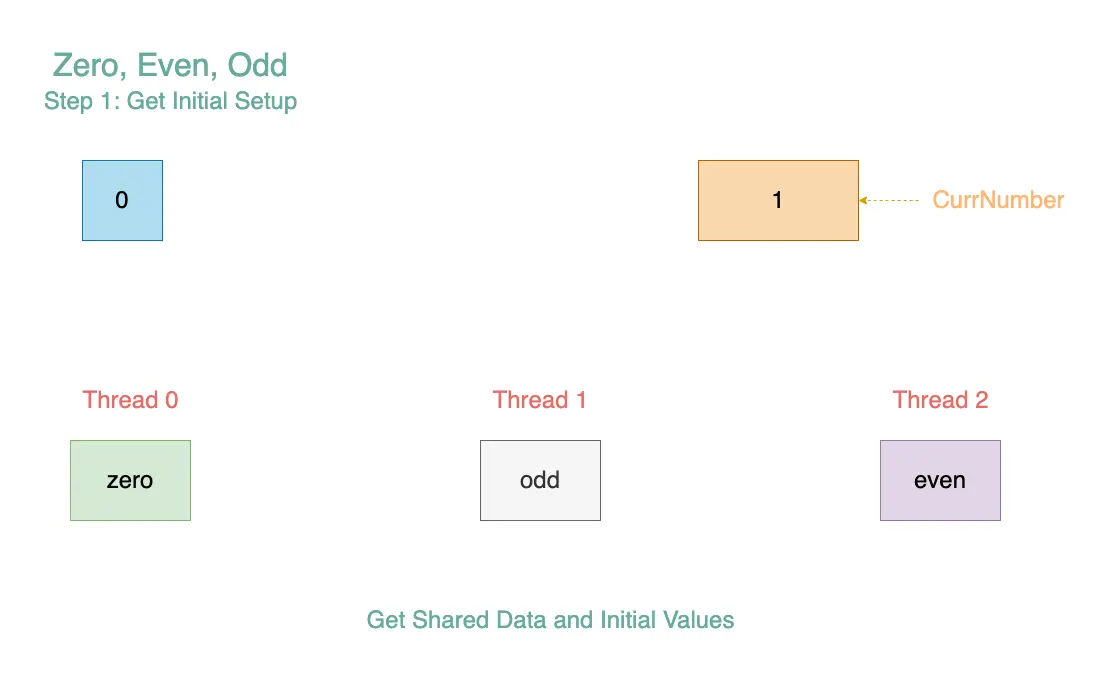Click the word even inside purple box
The height and width of the screenshot is (700, 1100).
[x=939, y=480]
